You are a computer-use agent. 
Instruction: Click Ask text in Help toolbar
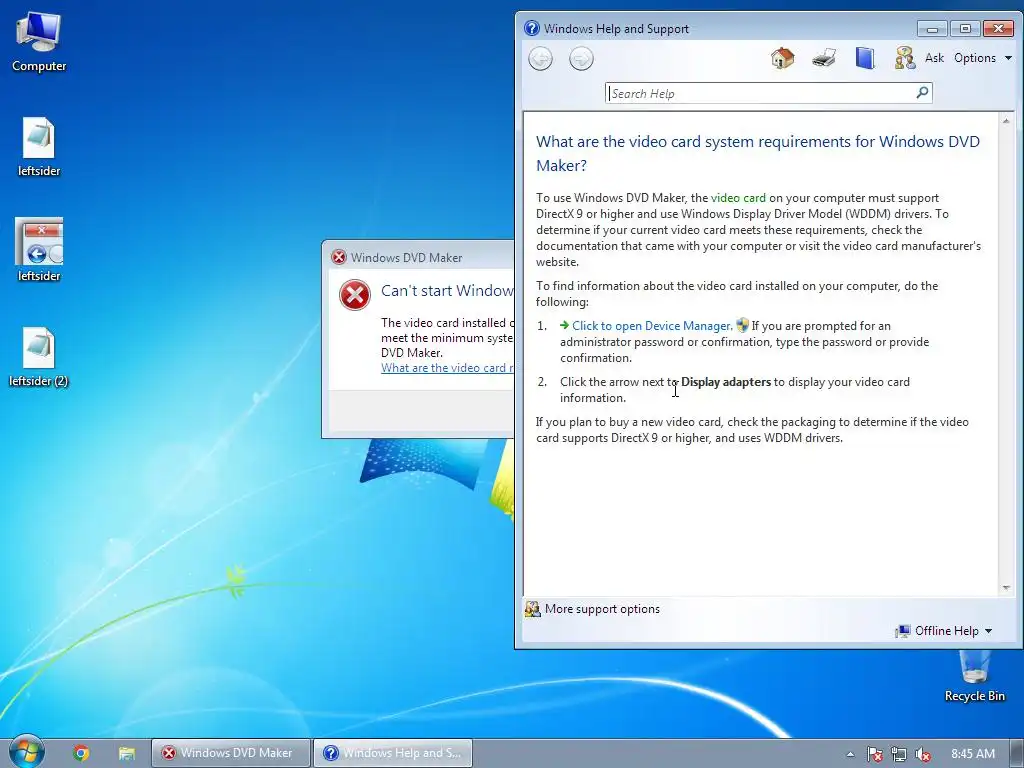pos(934,58)
